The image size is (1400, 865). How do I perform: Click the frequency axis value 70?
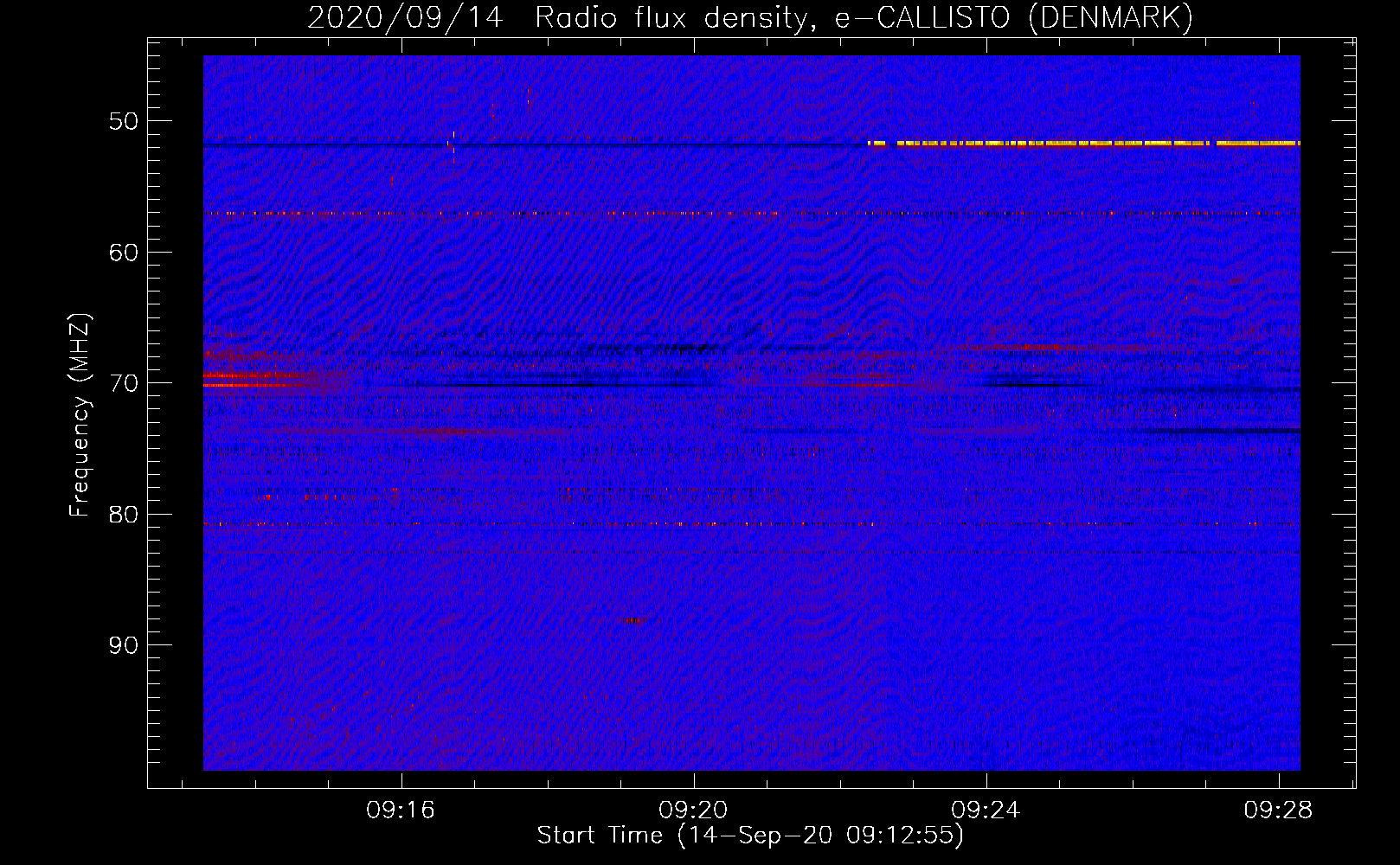[123, 383]
